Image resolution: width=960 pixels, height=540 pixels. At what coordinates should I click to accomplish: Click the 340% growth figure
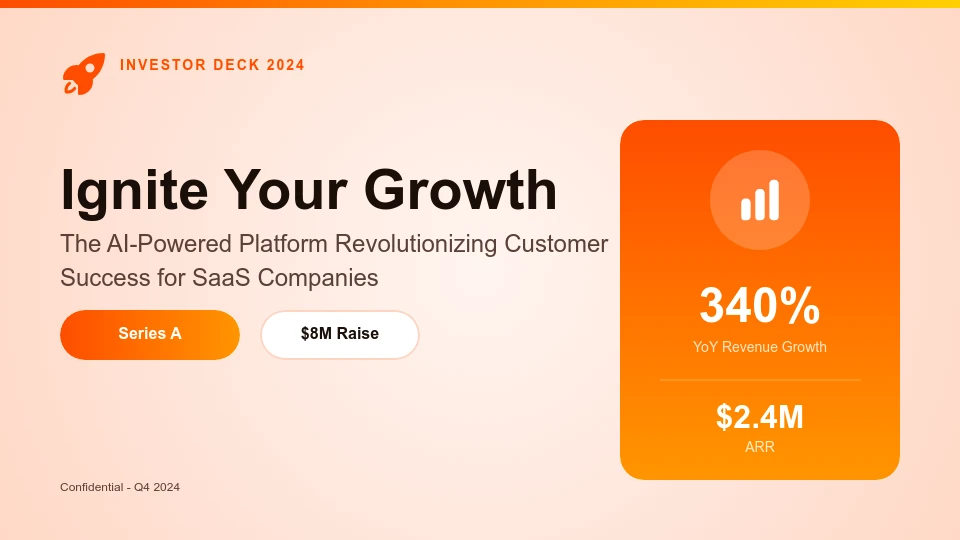pos(760,306)
